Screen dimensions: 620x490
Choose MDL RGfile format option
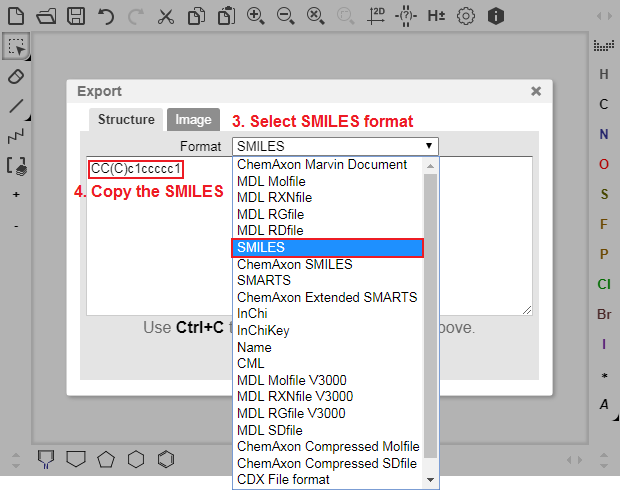coord(328,214)
